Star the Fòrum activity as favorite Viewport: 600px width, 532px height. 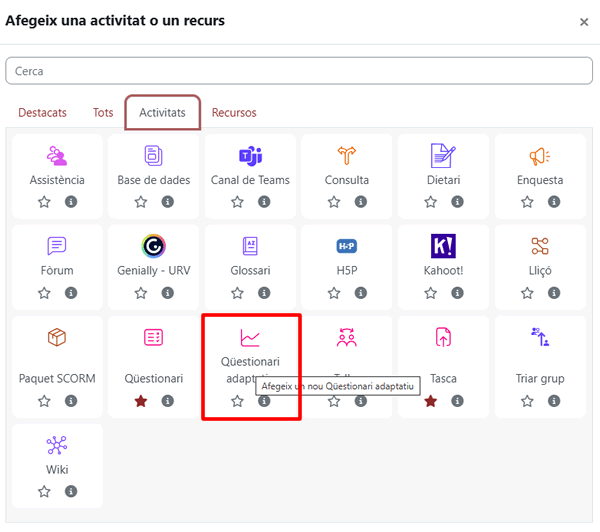(x=44, y=293)
